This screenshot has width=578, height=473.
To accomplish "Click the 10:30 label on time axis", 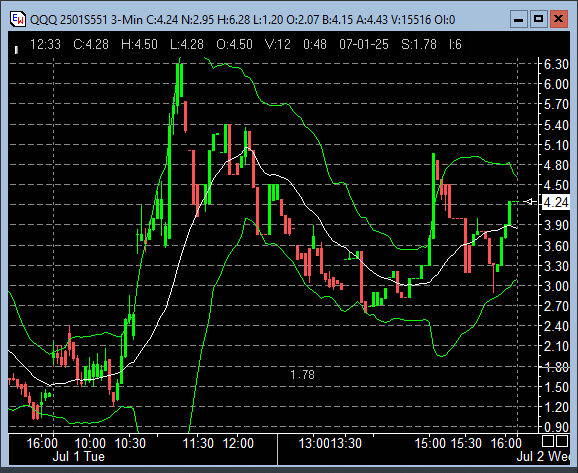I will coord(130,443).
